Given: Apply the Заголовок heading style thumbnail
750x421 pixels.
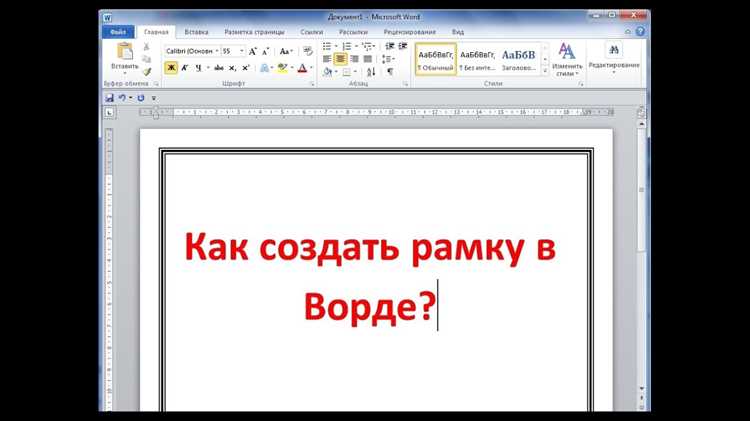Looking at the screenshot, I should point(519,58).
